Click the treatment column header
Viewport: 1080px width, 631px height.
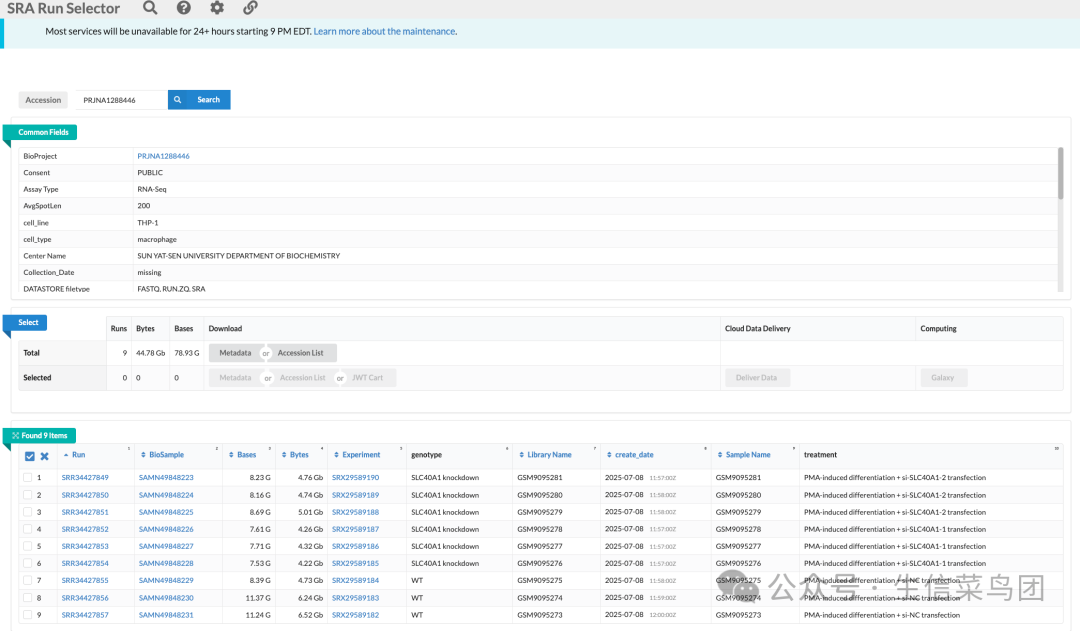click(820, 455)
